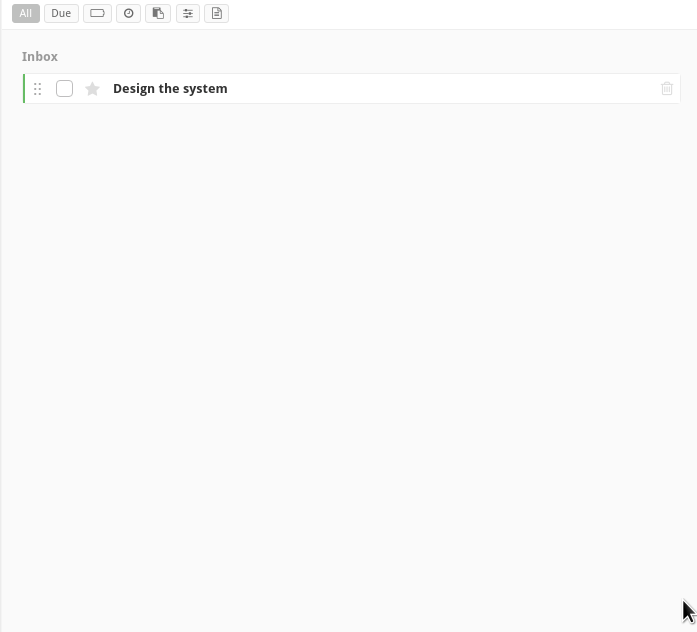
Task: Click the clipboard paste icon
Action: tap(158, 13)
